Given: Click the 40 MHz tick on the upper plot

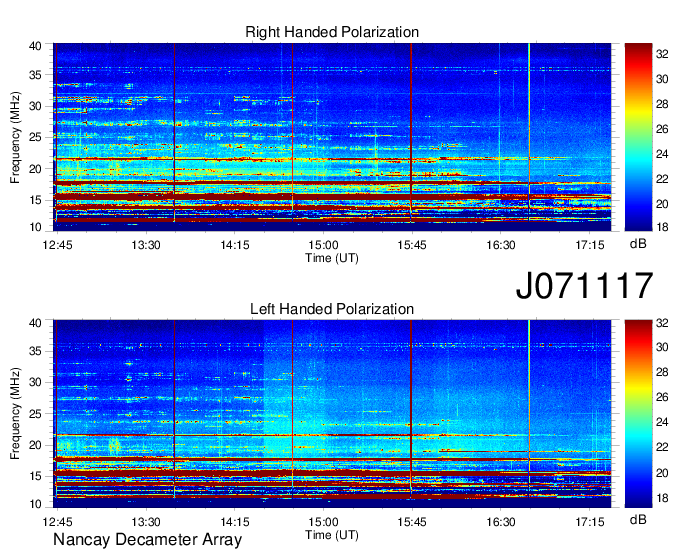Looking at the screenshot, I should pyautogui.click(x=35, y=46).
